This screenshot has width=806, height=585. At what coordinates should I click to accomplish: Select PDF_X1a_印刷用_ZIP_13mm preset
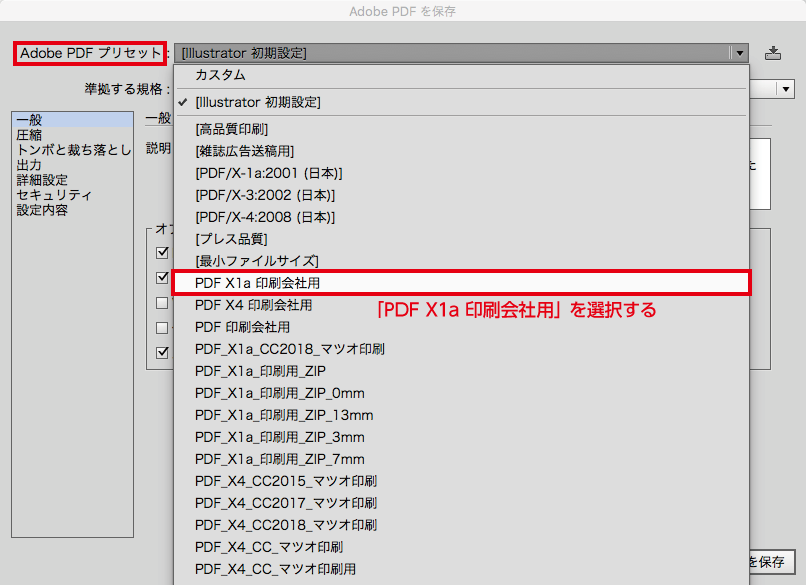point(461,415)
